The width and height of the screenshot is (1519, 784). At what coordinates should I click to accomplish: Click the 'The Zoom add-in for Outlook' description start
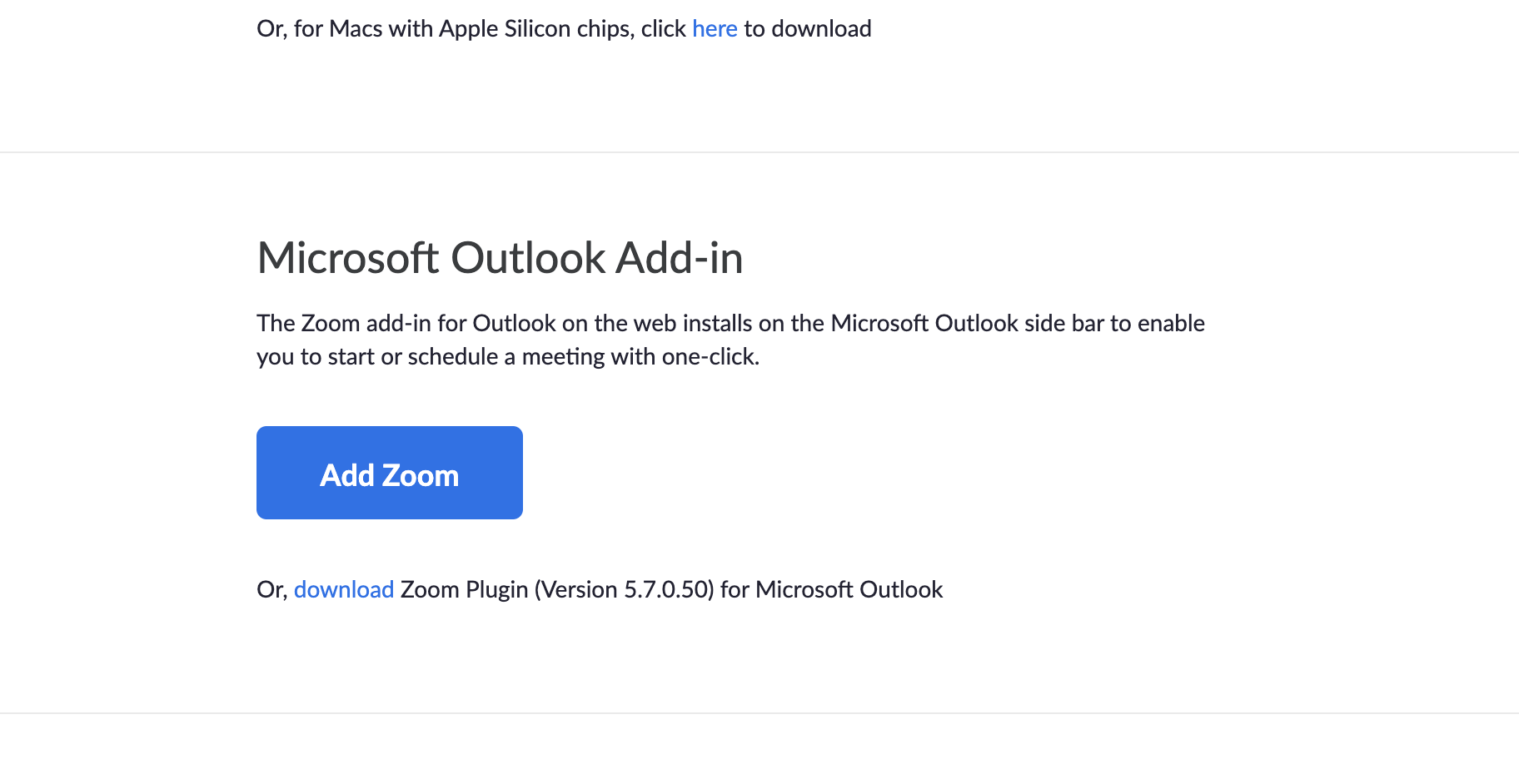click(406, 324)
